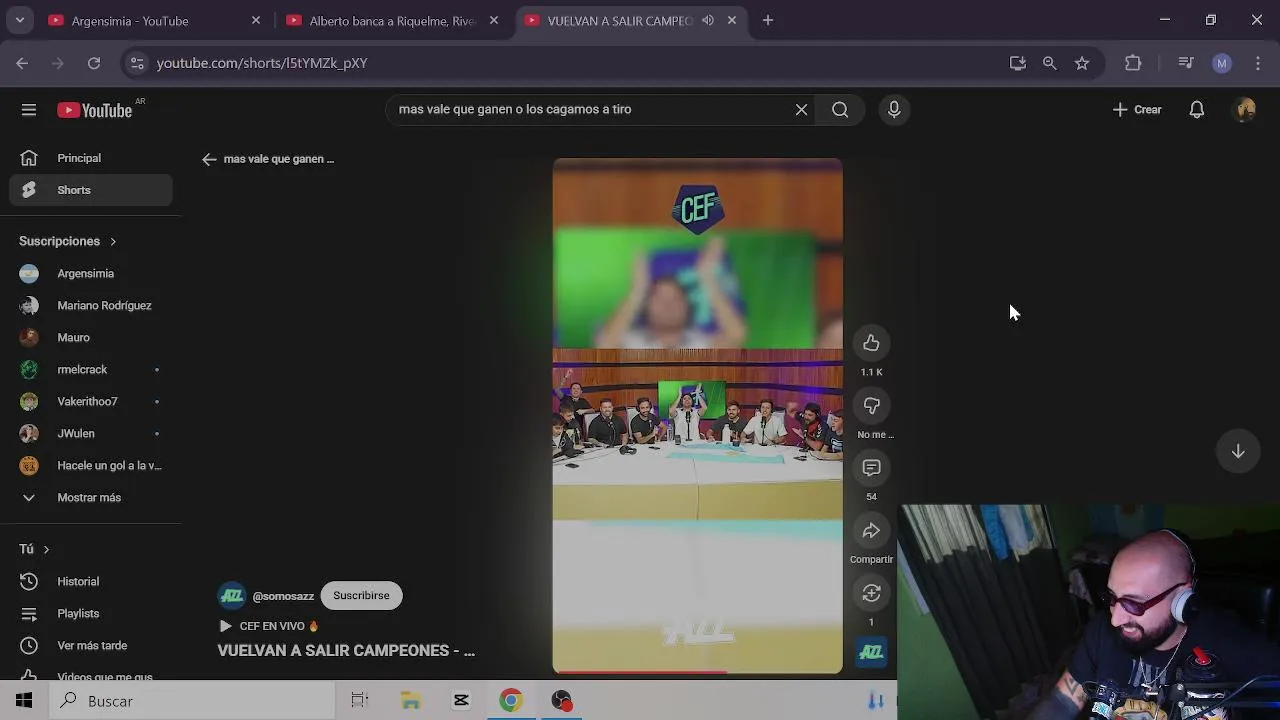Screen dimensions: 1280x720
Task: Open Task View on the taskbar
Action: click(360, 701)
